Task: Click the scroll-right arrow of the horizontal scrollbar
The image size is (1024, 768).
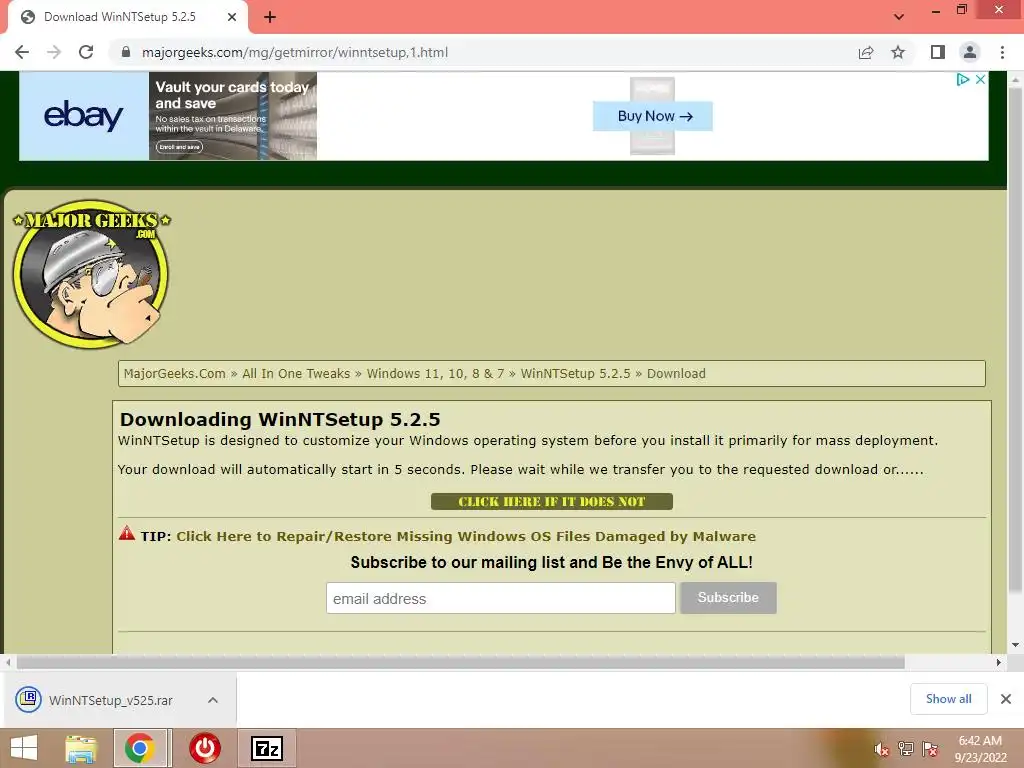Action: point(999,662)
